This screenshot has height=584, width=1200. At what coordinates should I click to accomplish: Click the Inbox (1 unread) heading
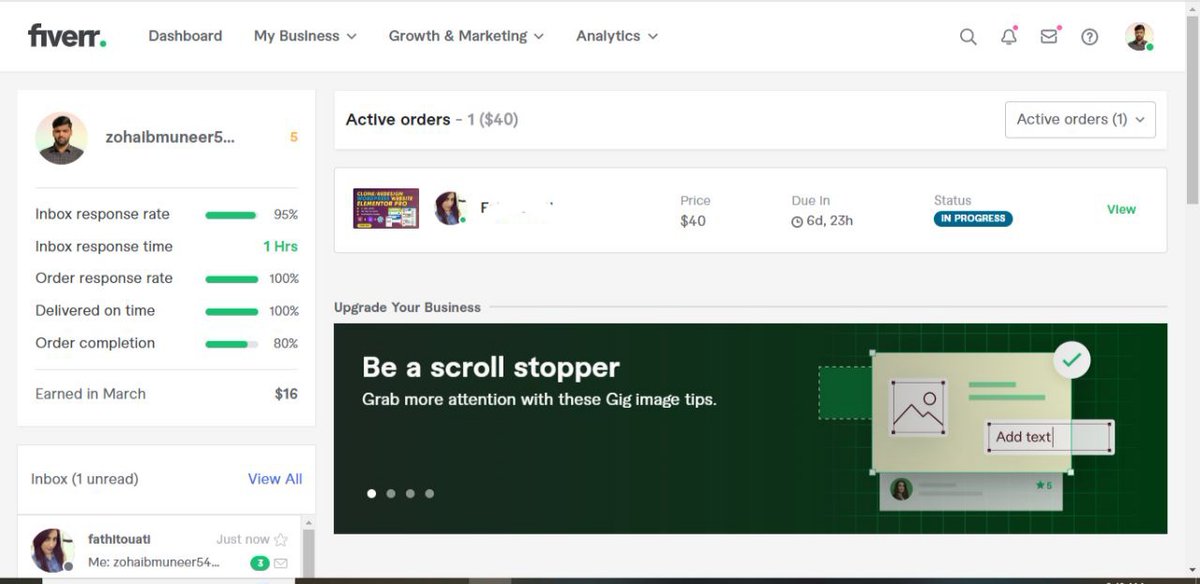tap(85, 479)
